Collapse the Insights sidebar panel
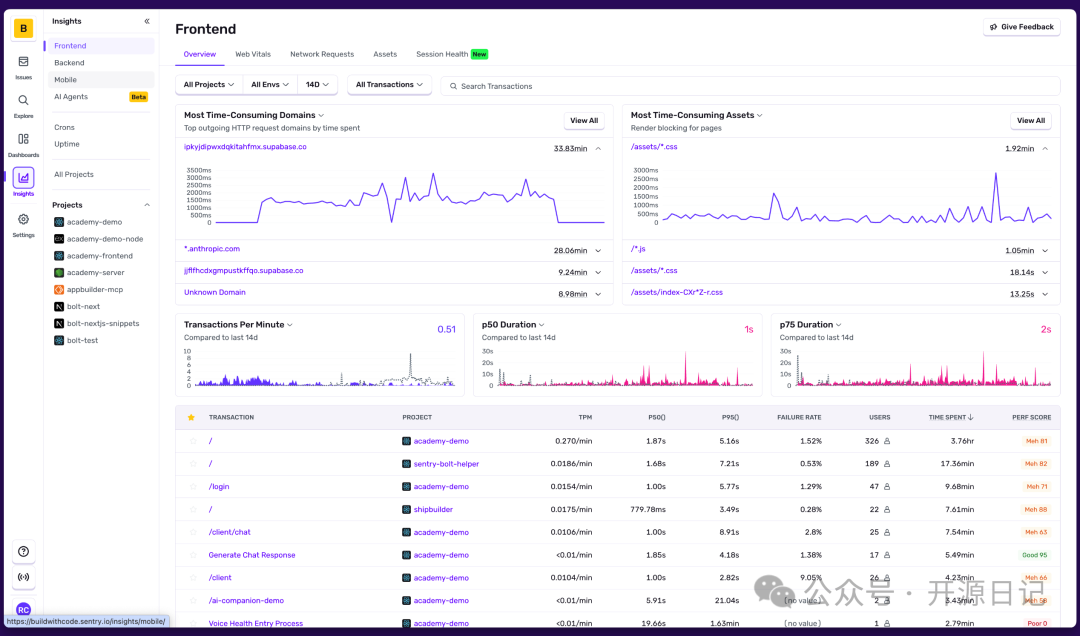1080x636 pixels. tap(147, 21)
